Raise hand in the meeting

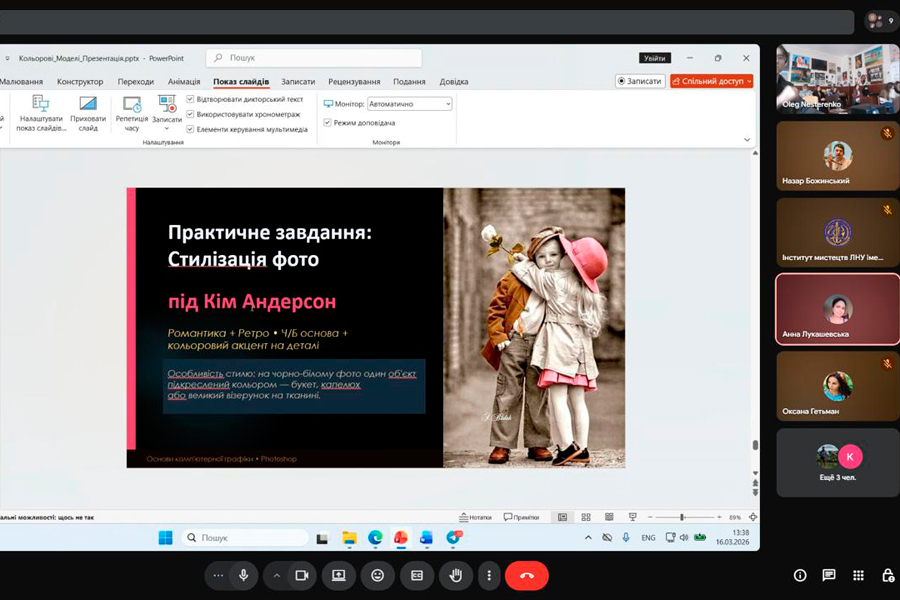click(x=456, y=575)
